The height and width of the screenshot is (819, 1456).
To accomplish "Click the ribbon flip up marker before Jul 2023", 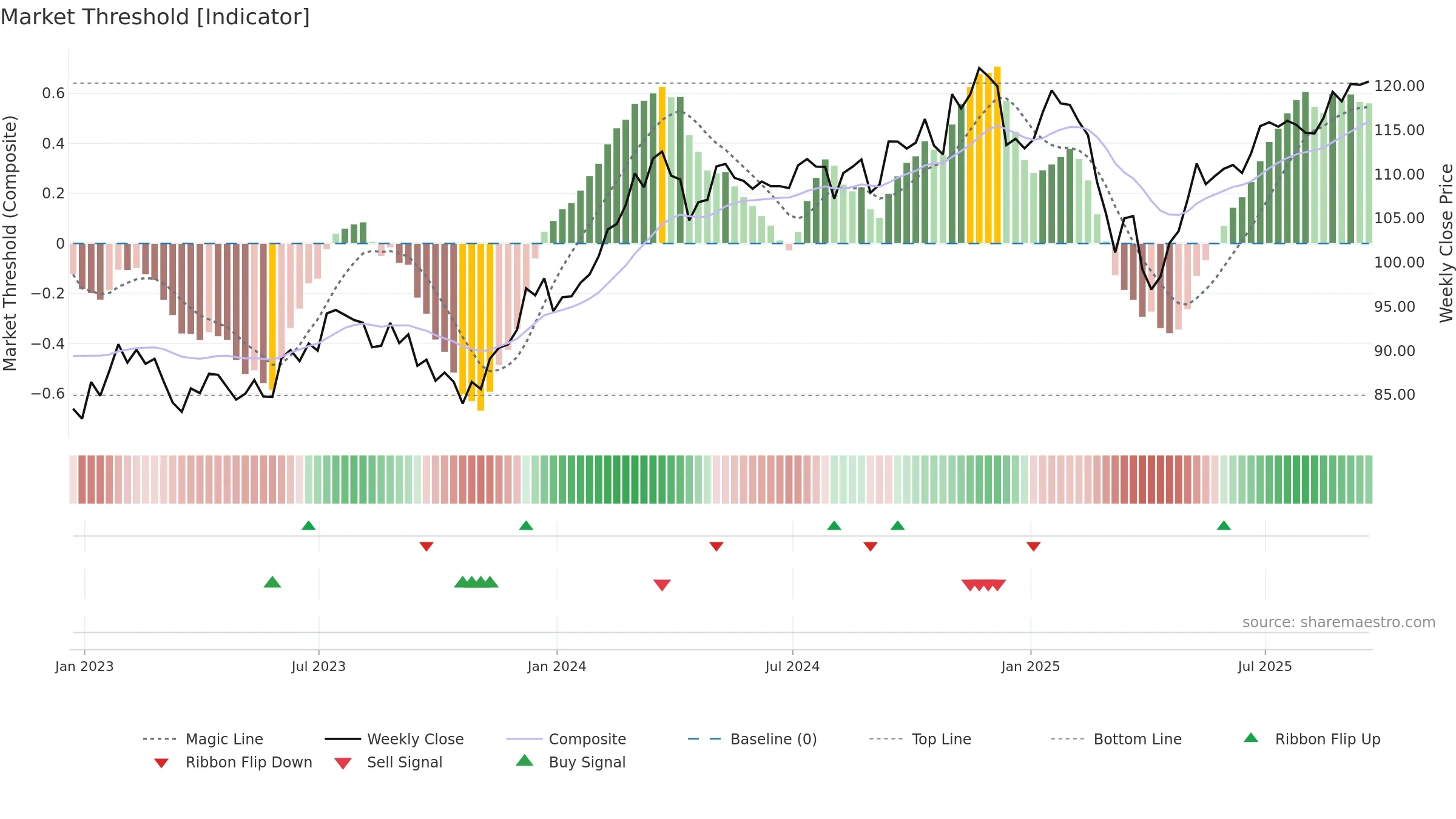I will pos(308,525).
